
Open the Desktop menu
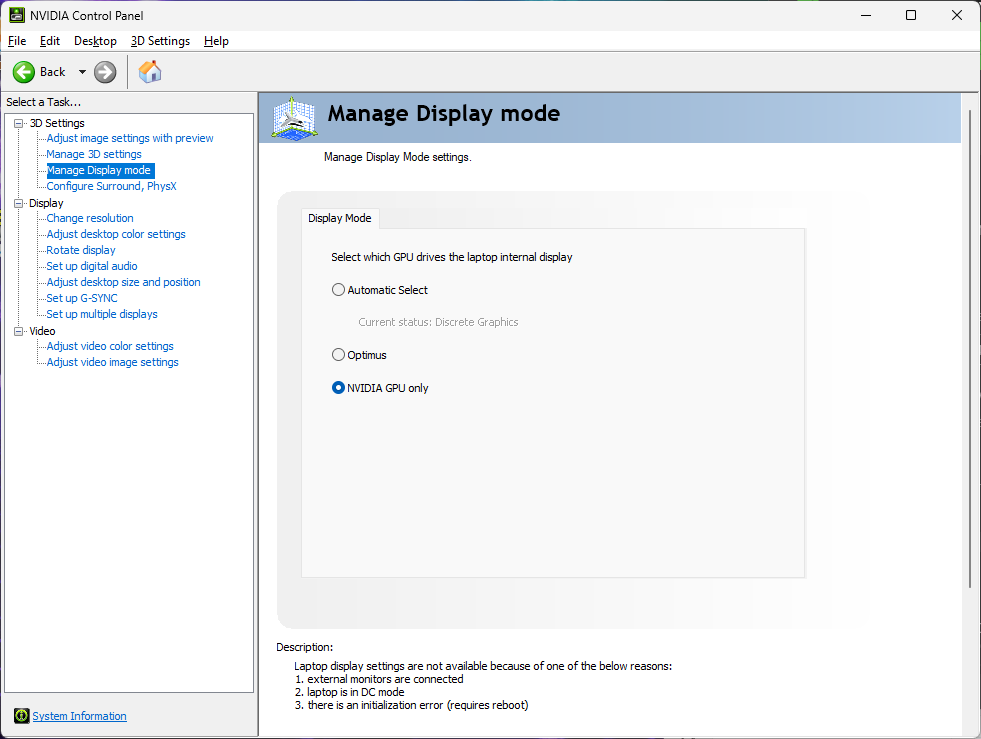click(95, 41)
